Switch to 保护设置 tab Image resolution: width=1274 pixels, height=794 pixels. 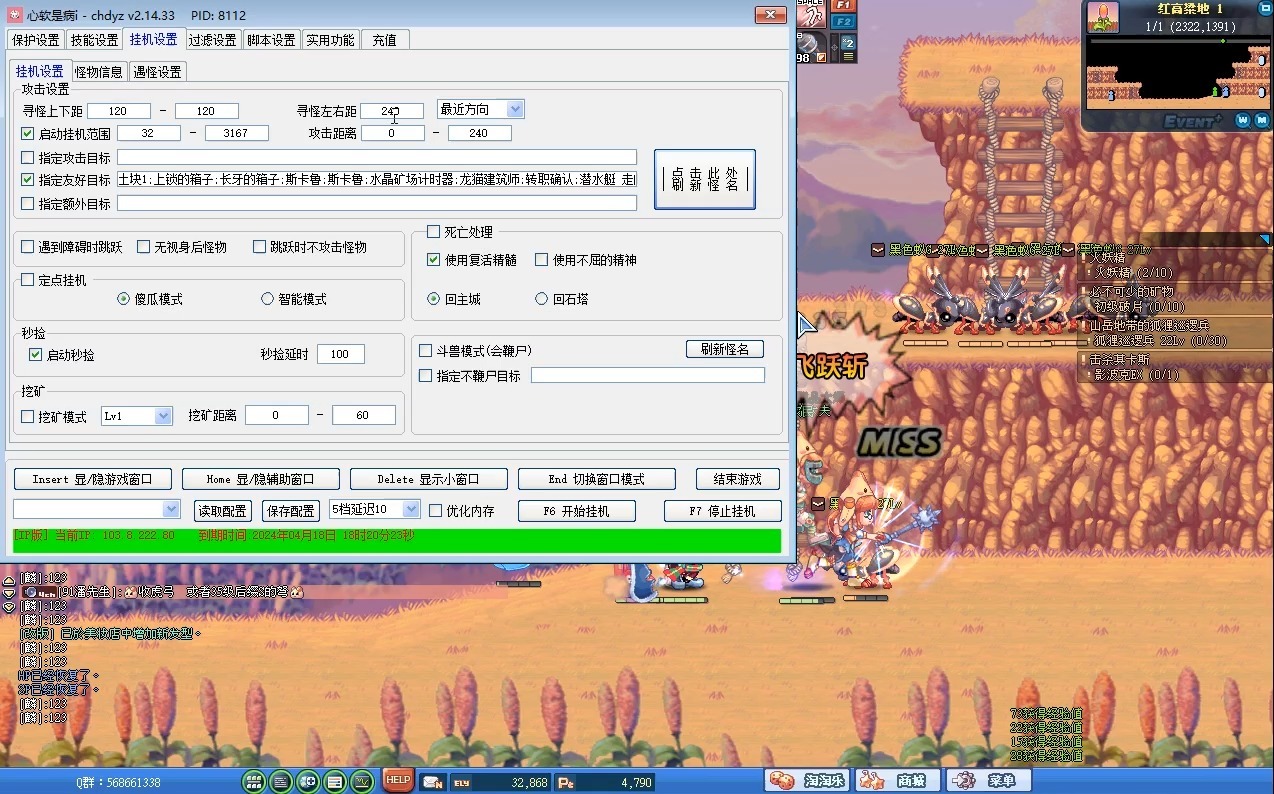pos(36,40)
